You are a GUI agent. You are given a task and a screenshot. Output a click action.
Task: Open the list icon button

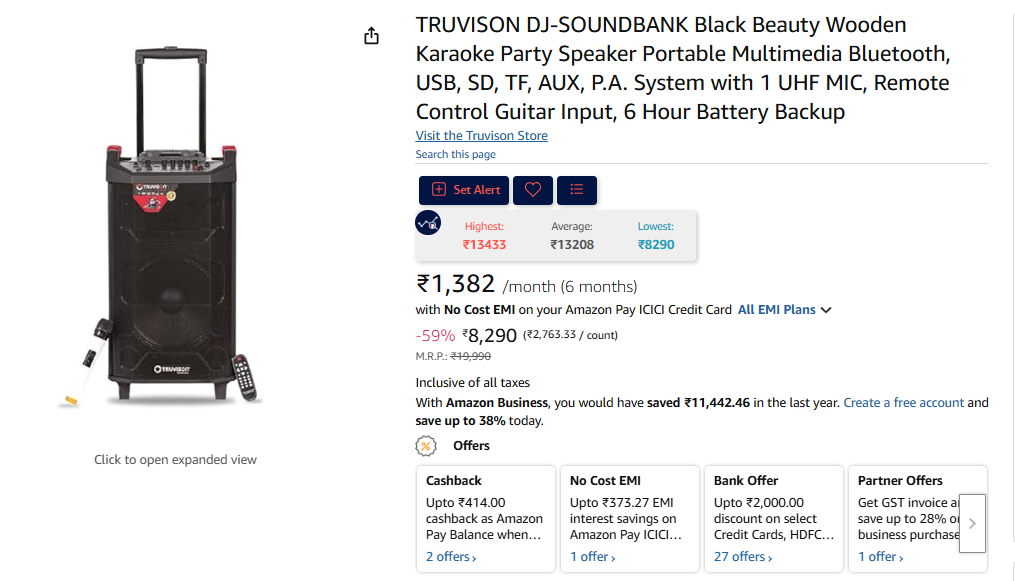(577, 190)
